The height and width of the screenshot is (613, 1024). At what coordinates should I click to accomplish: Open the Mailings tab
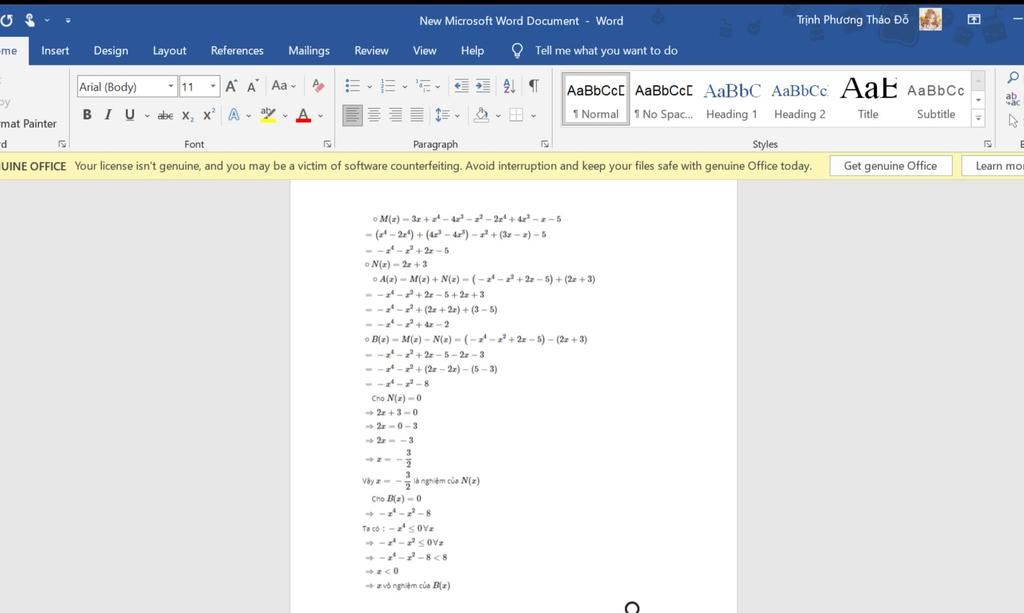[309, 50]
